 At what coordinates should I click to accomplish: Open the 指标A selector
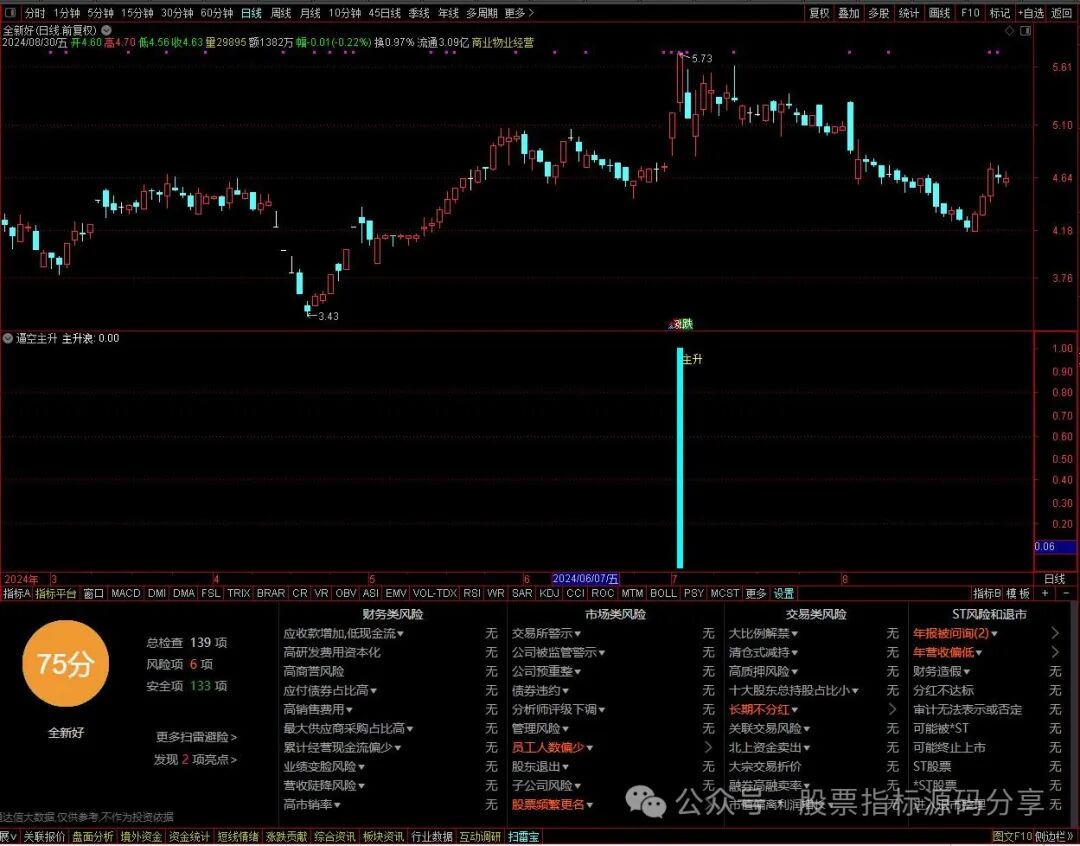click(x=17, y=593)
